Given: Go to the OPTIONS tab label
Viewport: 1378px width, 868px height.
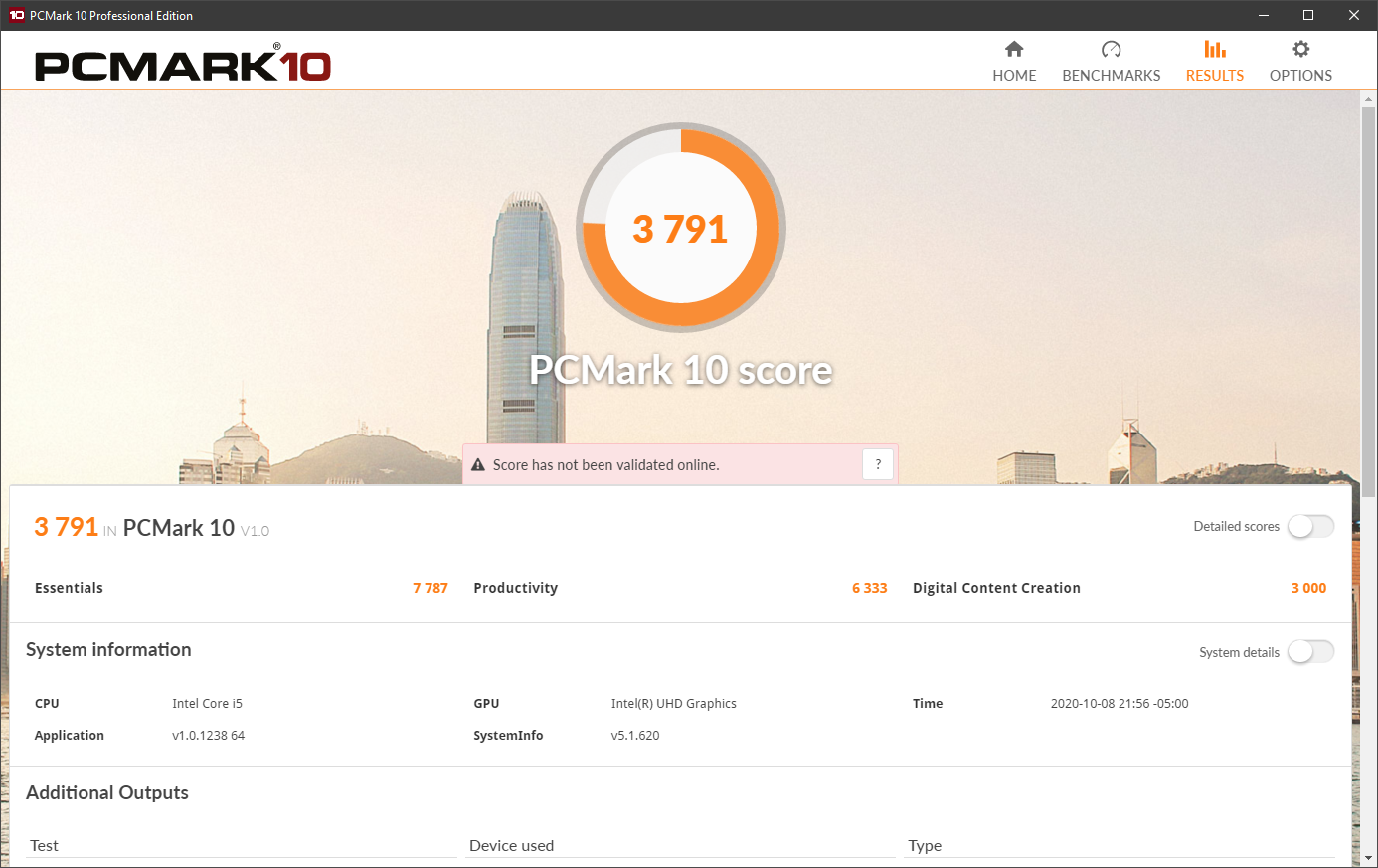Looking at the screenshot, I should click(1300, 76).
